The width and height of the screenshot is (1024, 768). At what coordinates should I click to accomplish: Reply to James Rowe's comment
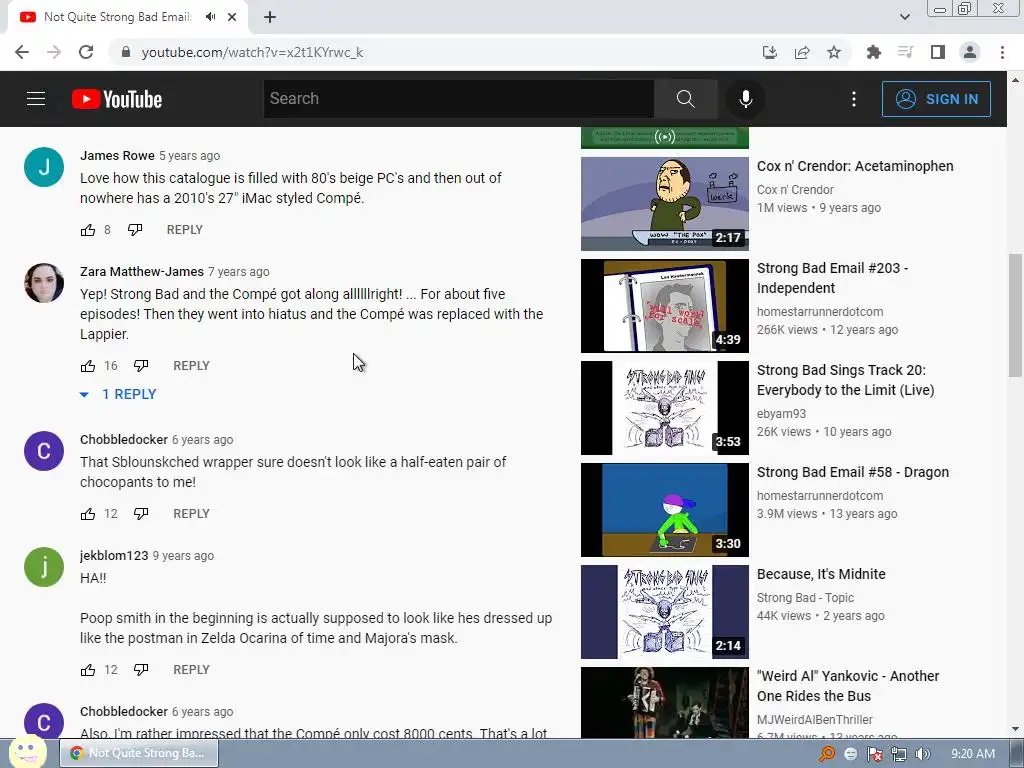(185, 230)
